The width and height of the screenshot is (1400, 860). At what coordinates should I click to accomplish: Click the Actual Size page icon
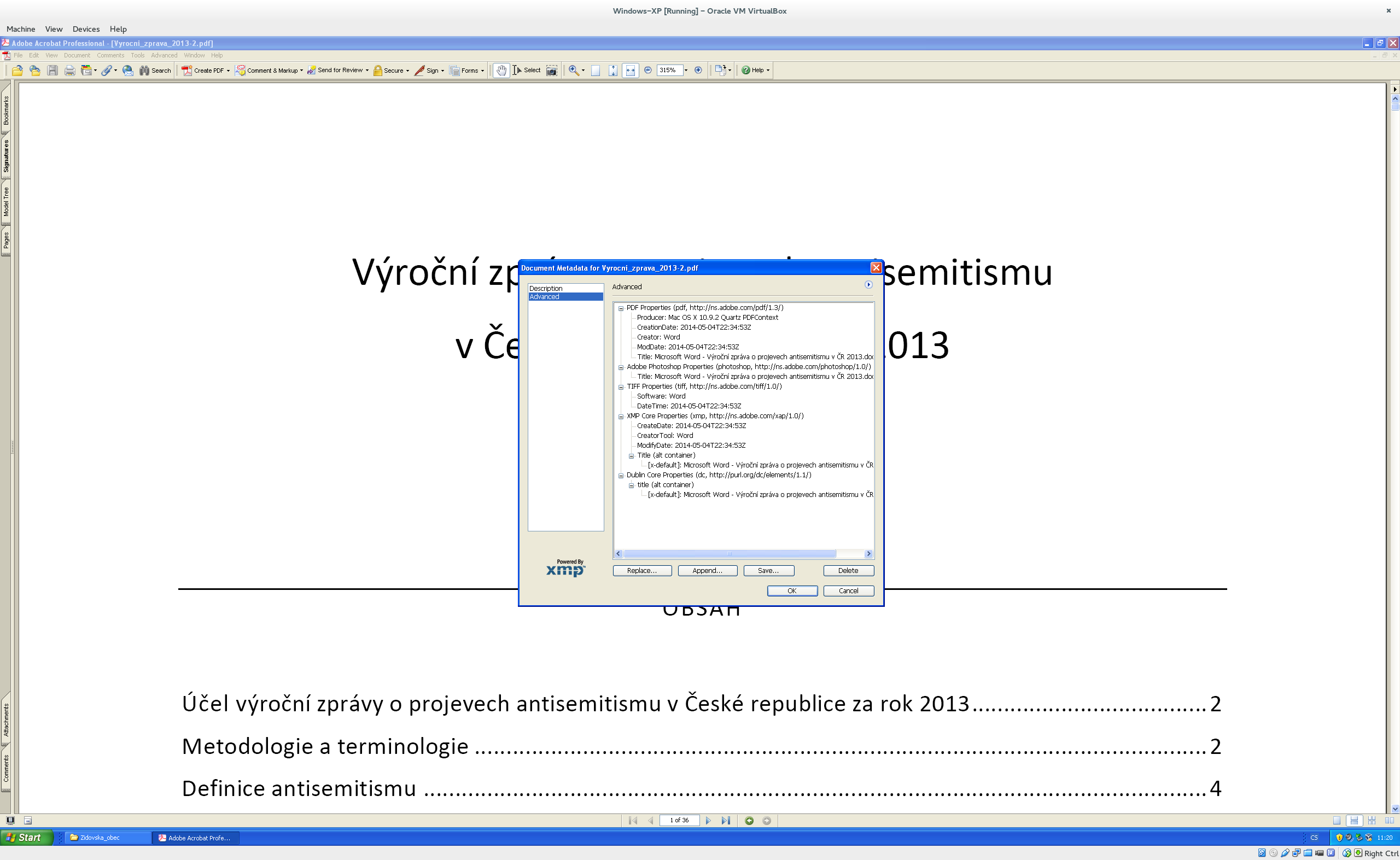click(x=596, y=71)
